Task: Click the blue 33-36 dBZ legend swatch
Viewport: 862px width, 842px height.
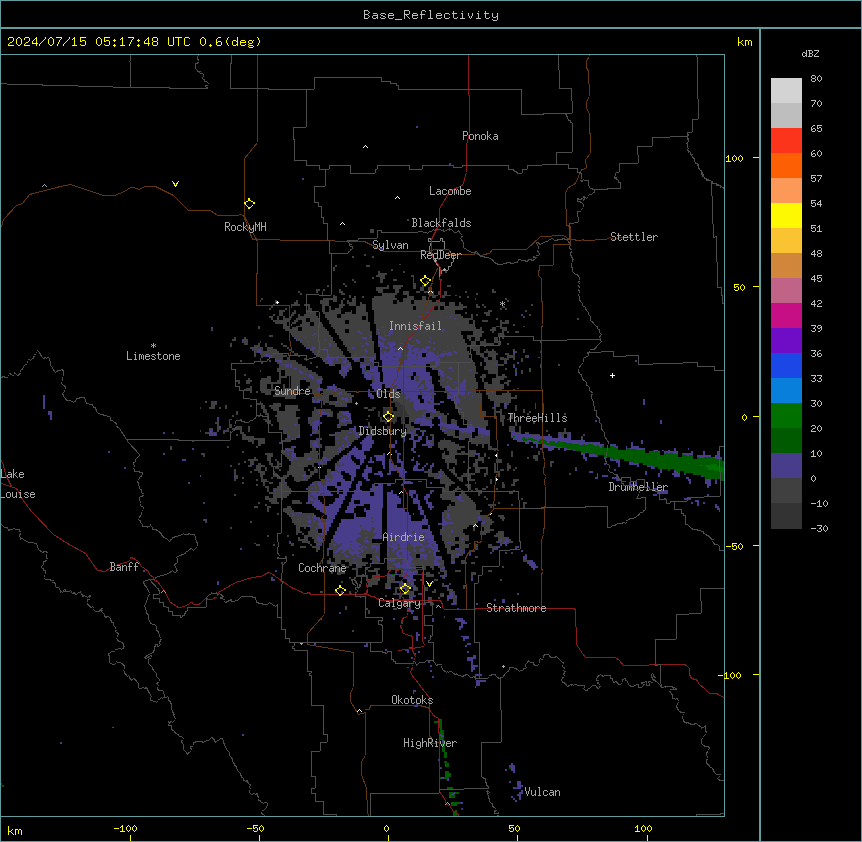Action: point(786,366)
